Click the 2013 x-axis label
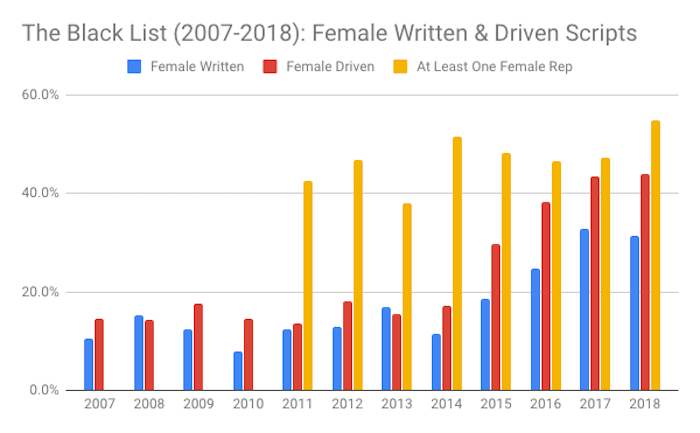The image size is (700, 433). tap(397, 404)
